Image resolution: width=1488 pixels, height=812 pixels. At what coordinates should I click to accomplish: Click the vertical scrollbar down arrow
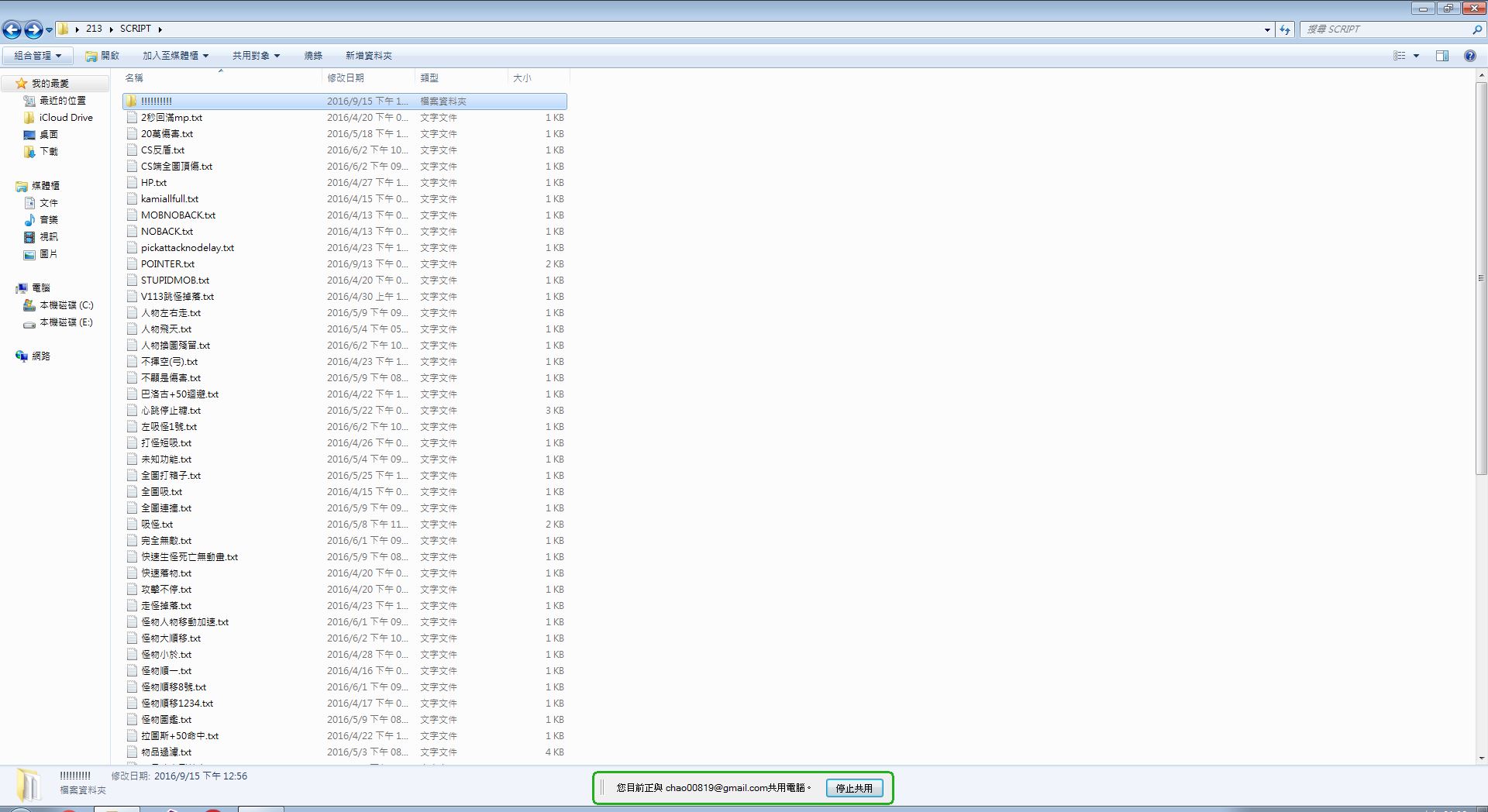tap(1482, 759)
